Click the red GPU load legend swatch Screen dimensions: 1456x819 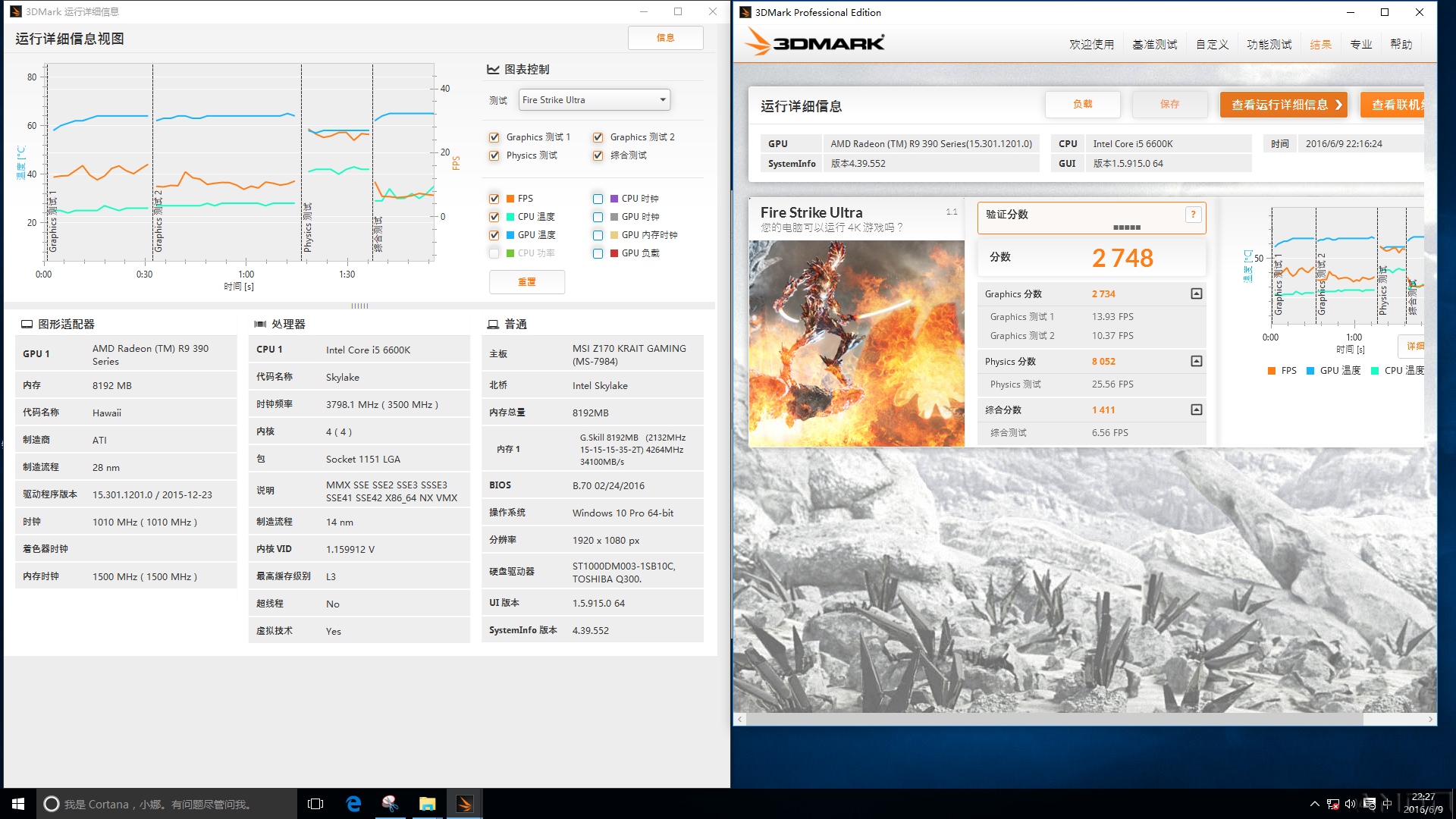tap(614, 253)
